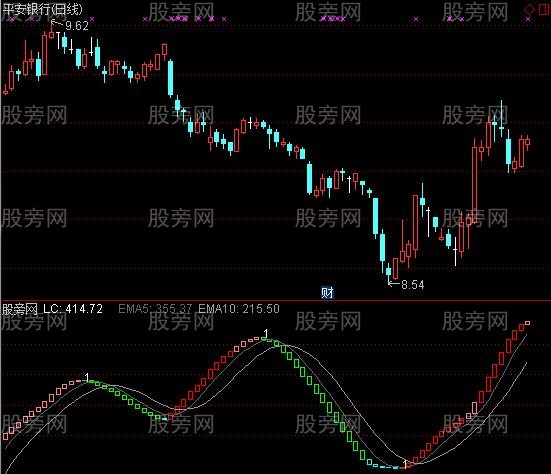Select the 8.54 low price label

pyautogui.click(x=413, y=284)
